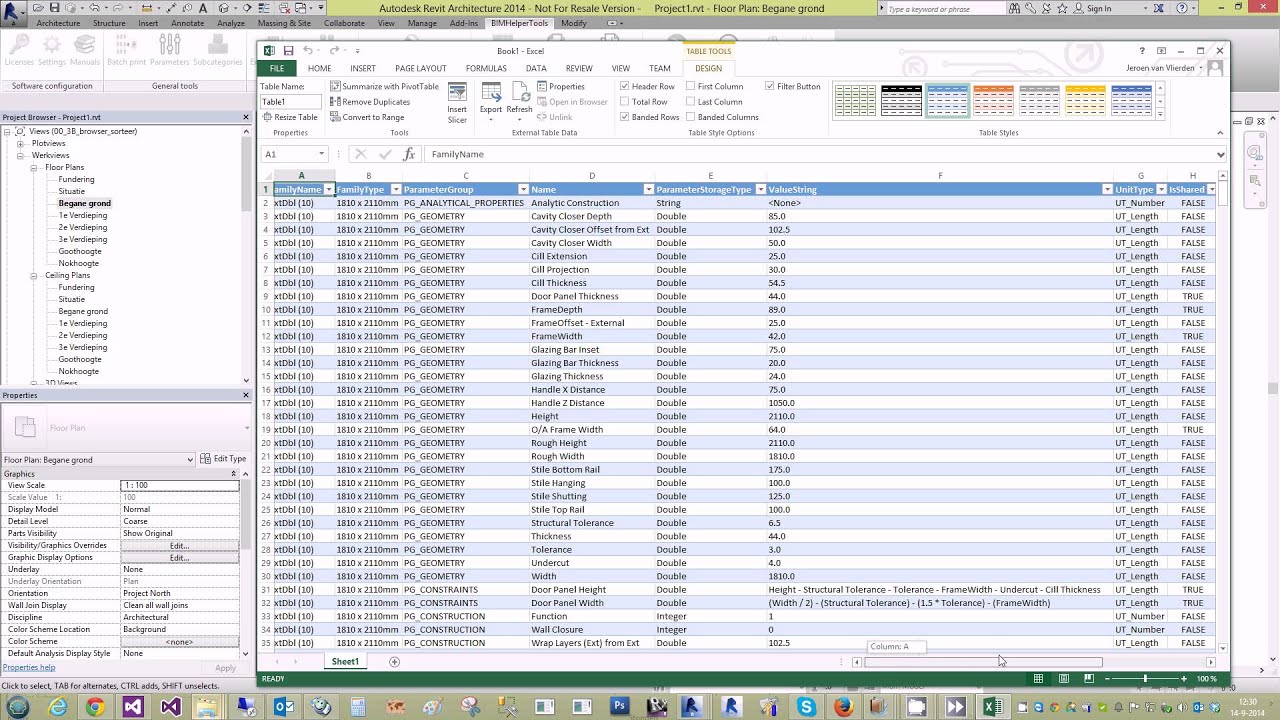Switch to the PAGE LAYOUT tab
The height and width of the screenshot is (720, 1280).
coord(421,68)
